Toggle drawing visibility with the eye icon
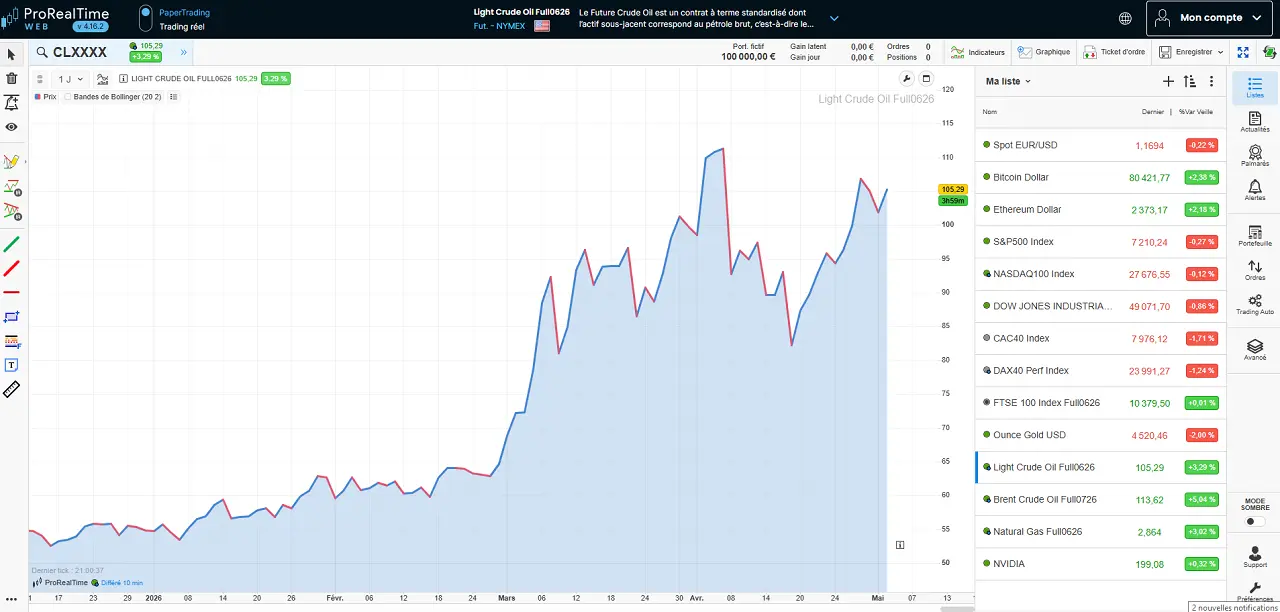This screenshot has width=1280, height=612. pyautogui.click(x=12, y=127)
